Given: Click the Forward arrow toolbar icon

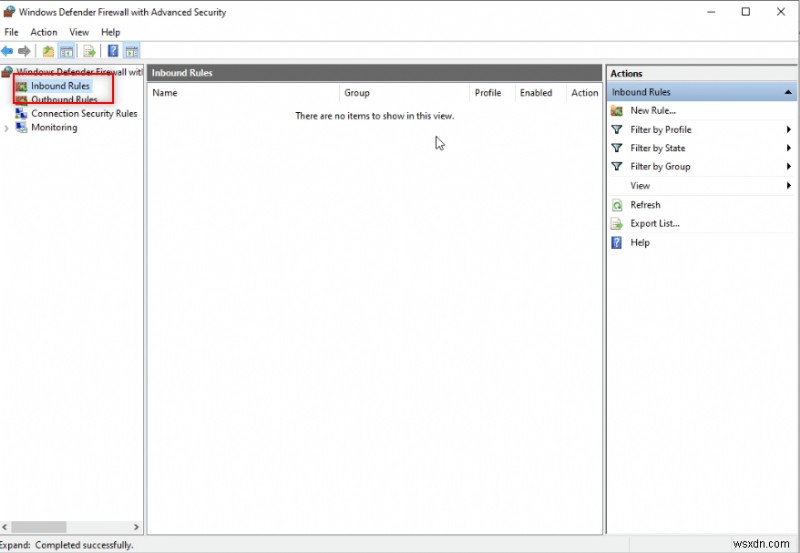Looking at the screenshot, I should pyautogui.click(x=24, y=51).
